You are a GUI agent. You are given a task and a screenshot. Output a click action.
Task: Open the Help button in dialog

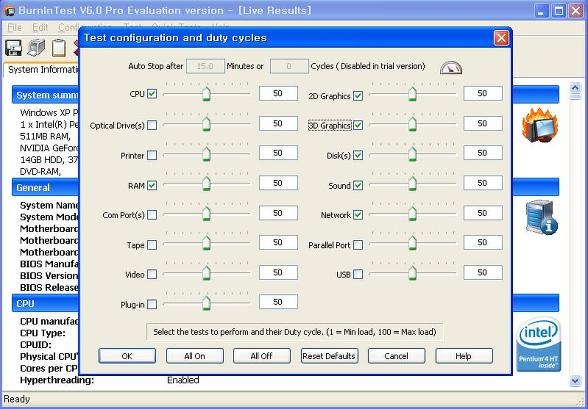click(x=464, y=356)
